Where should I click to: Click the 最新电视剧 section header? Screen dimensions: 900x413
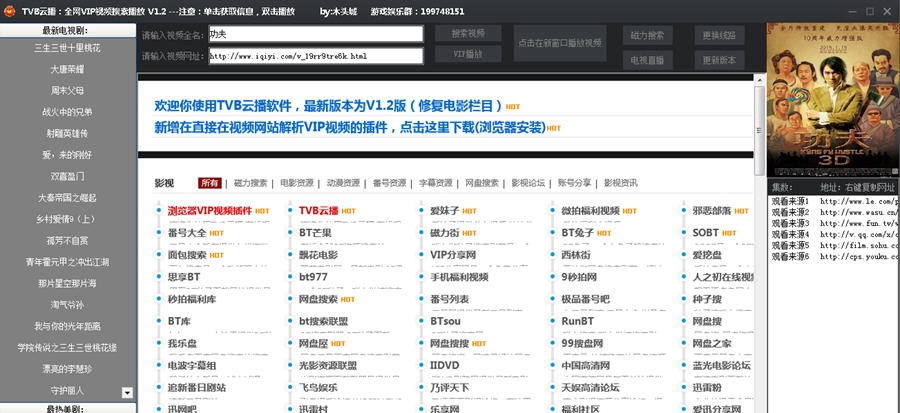[x=68, y=30]
